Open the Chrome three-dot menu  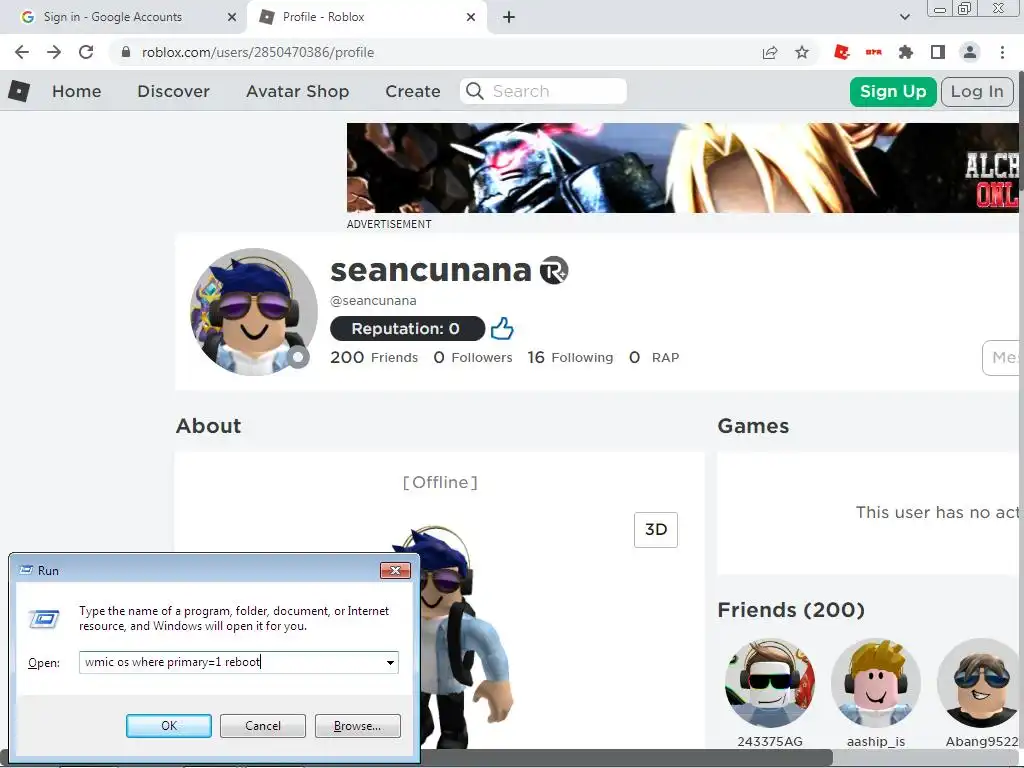coord(1002,52)
